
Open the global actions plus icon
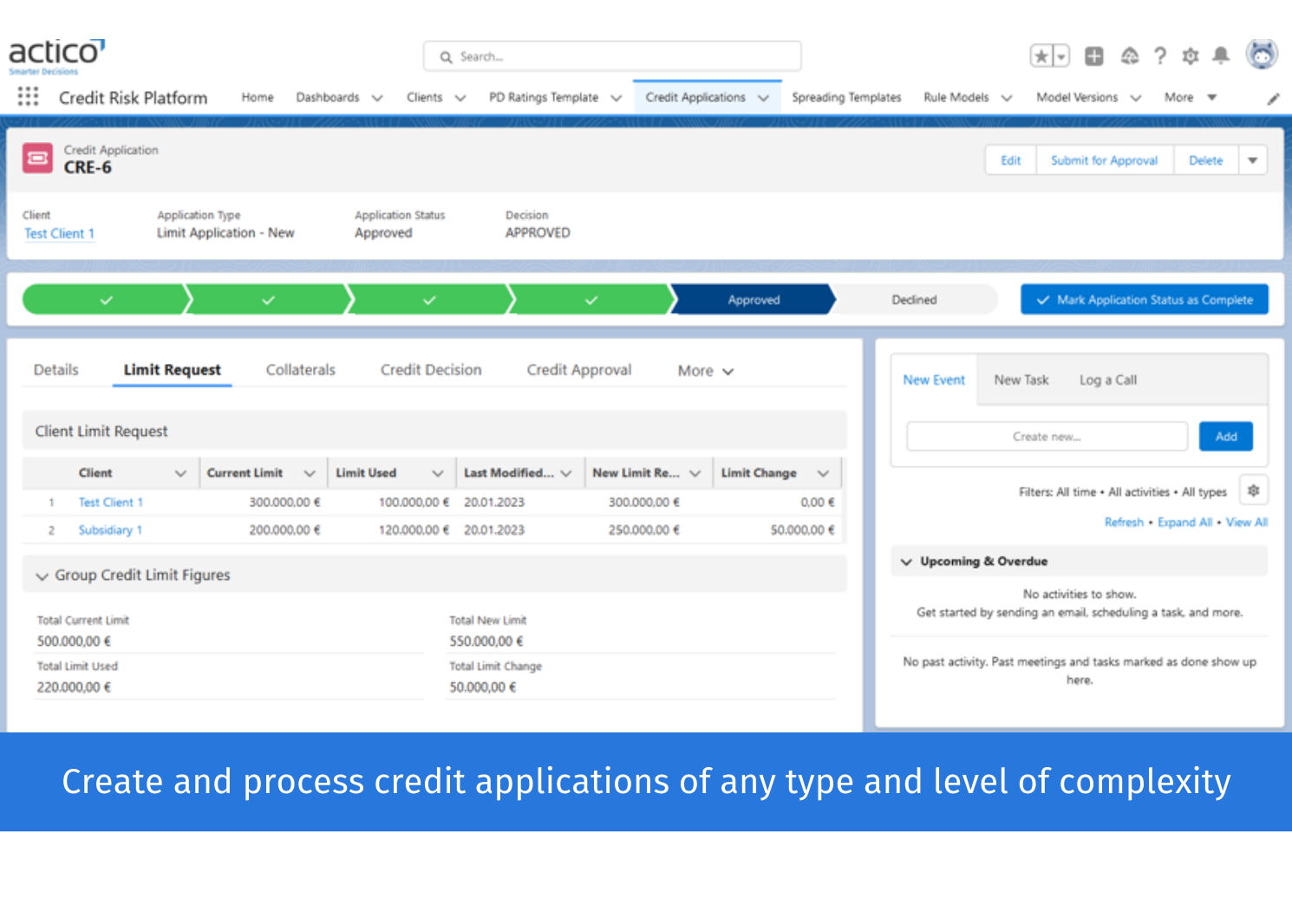coord(1093,55)
